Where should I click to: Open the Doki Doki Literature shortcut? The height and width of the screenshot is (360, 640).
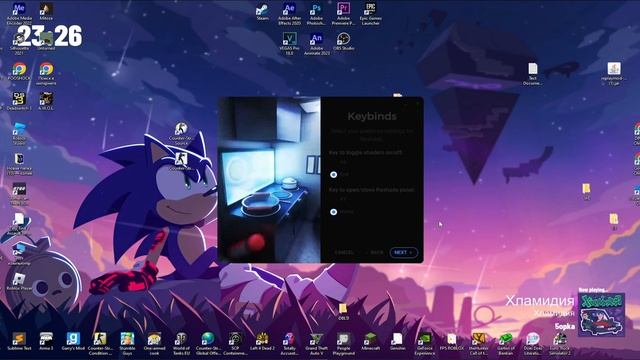(x=533, y=344)
